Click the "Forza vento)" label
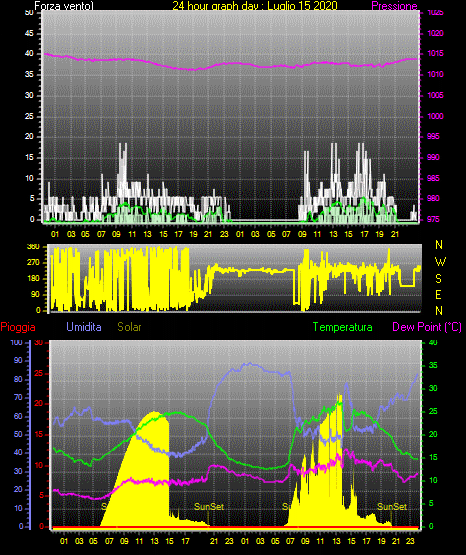 coord(64,6)
